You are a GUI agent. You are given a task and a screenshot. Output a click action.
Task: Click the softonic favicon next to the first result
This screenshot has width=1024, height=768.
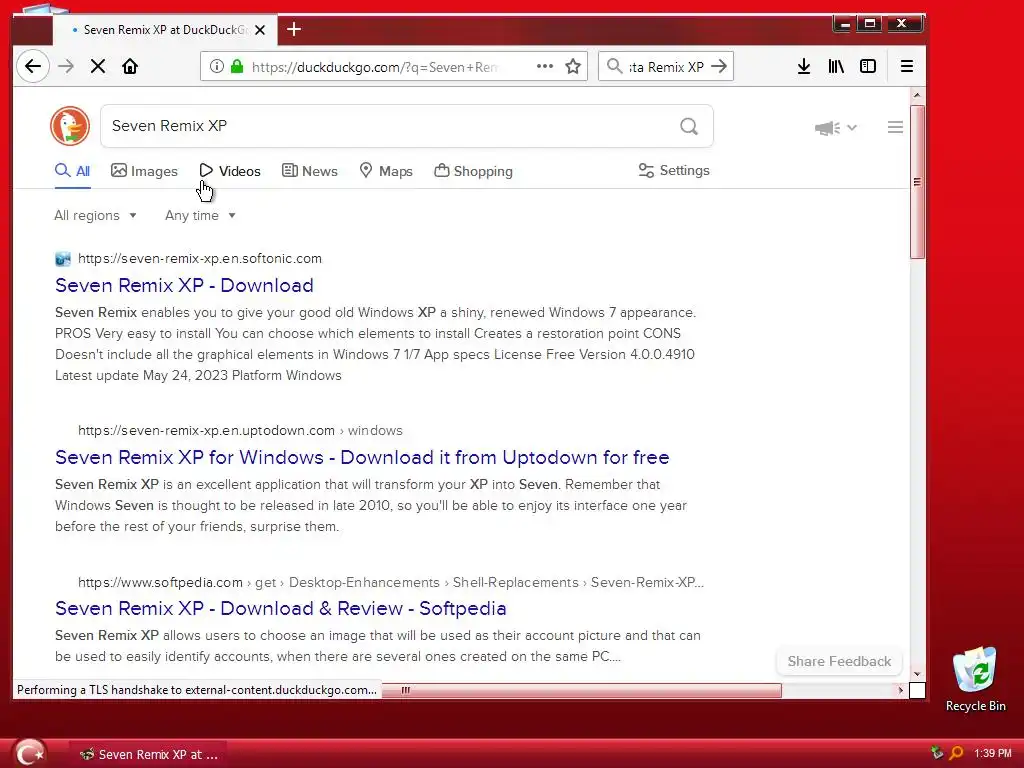(x=63, y=259)
